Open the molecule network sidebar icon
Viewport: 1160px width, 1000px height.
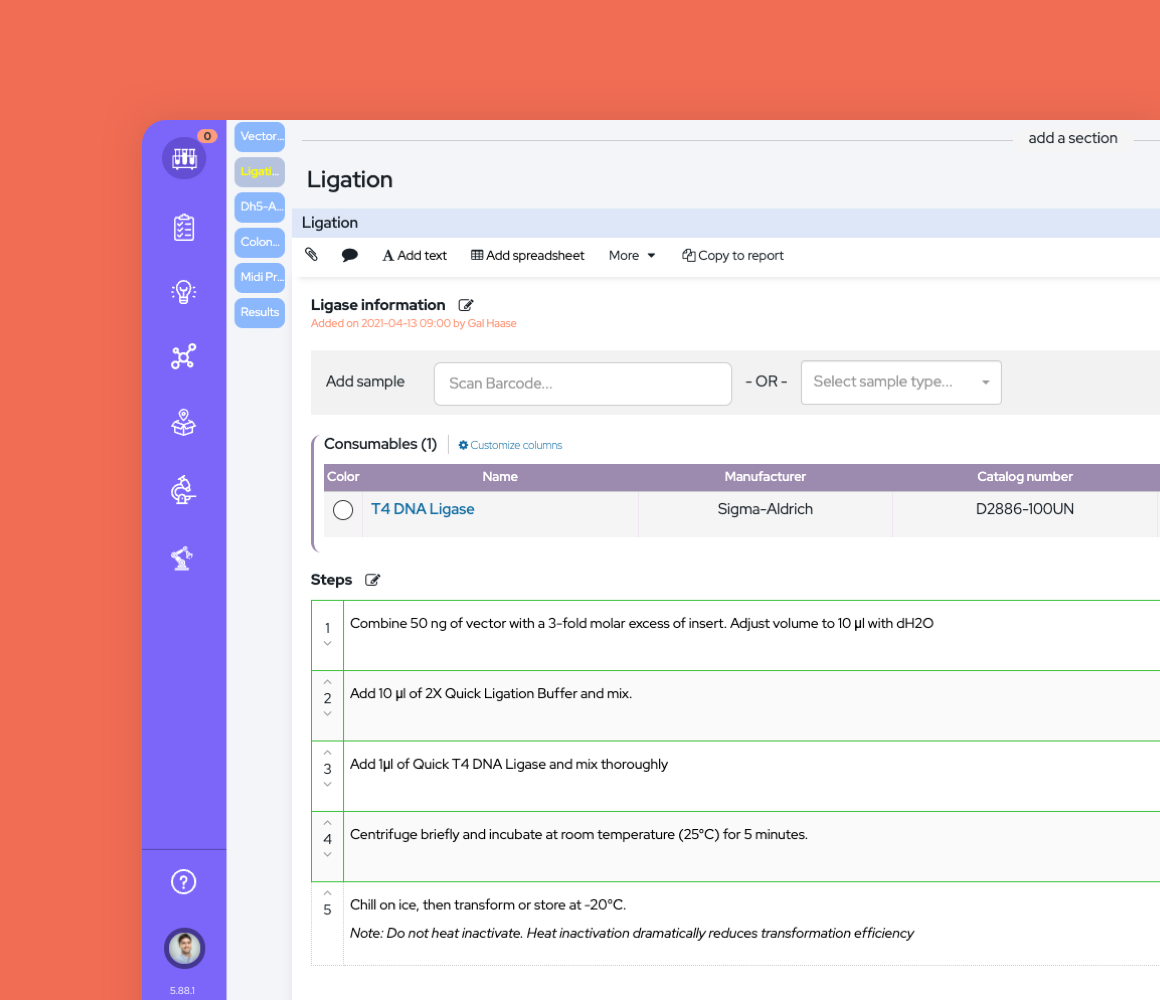(184, 357)
